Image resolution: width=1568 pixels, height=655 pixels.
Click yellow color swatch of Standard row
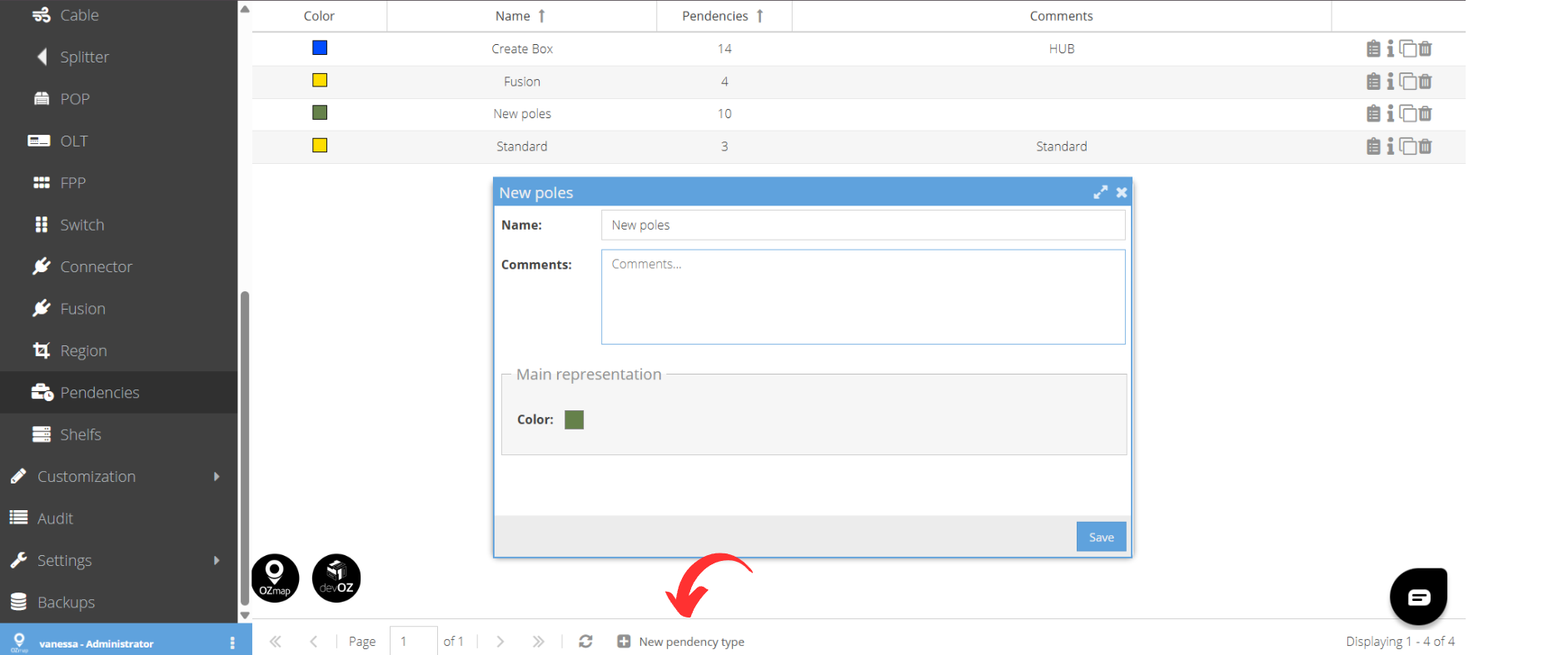pos(320,145)
